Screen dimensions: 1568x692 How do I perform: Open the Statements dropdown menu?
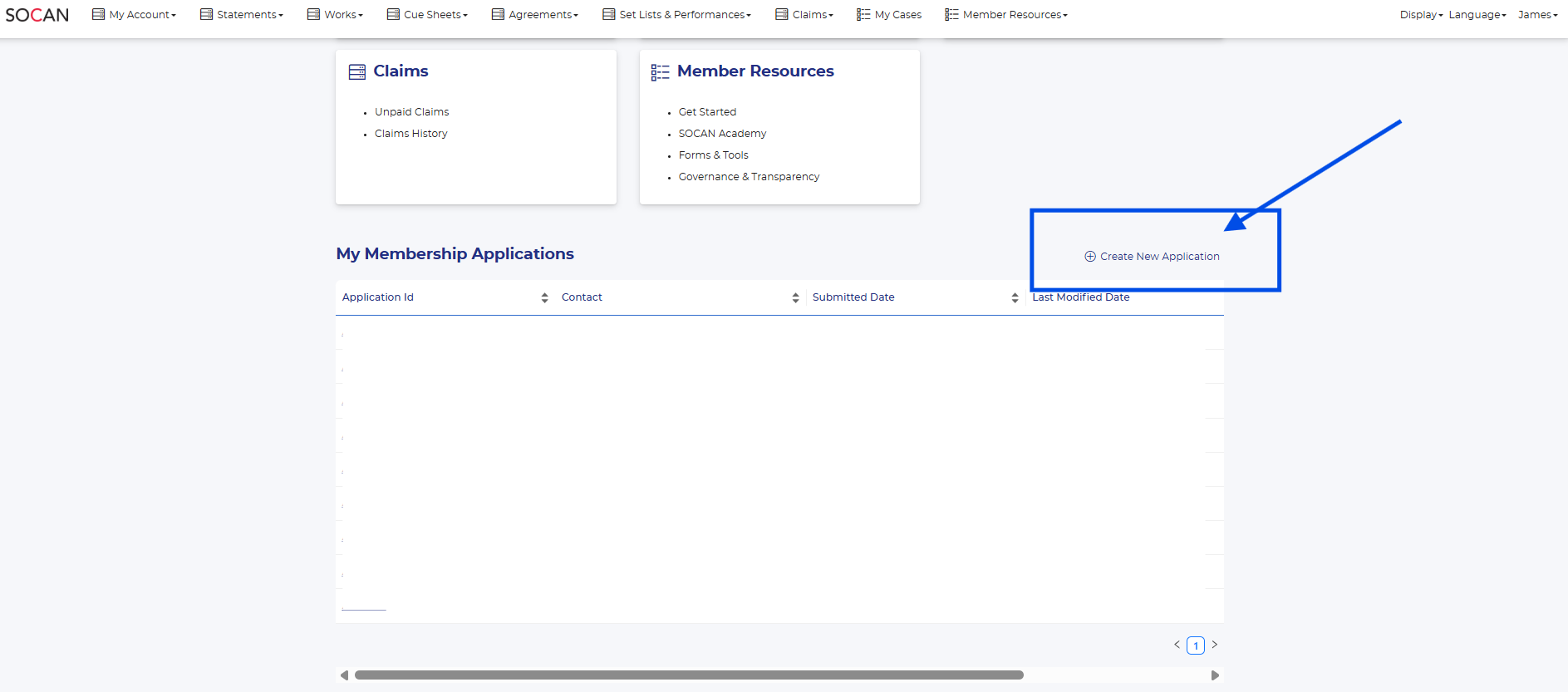pos(242,15)
